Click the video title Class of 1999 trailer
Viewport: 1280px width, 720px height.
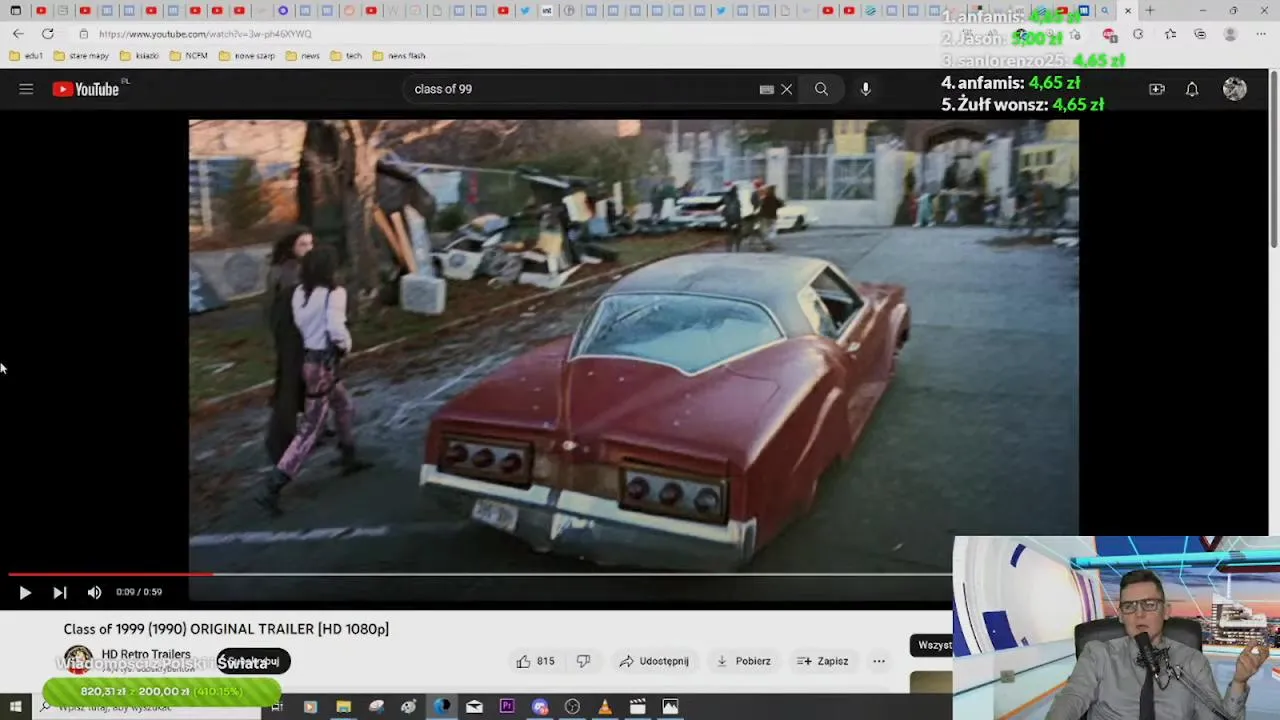tap(226, 629)
